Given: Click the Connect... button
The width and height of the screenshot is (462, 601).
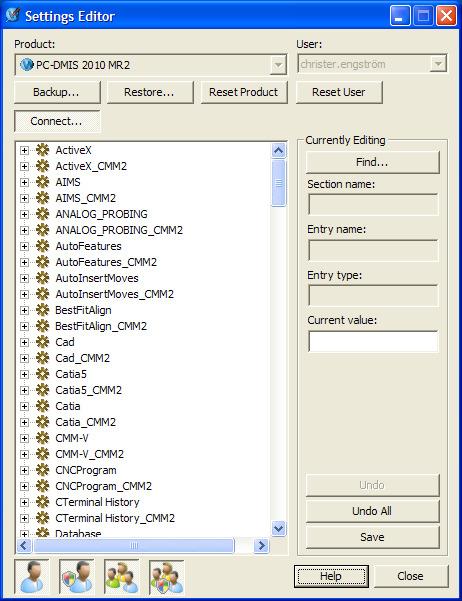Looking at the screenshot, I should pyautogui.click(x=57, y=121).
